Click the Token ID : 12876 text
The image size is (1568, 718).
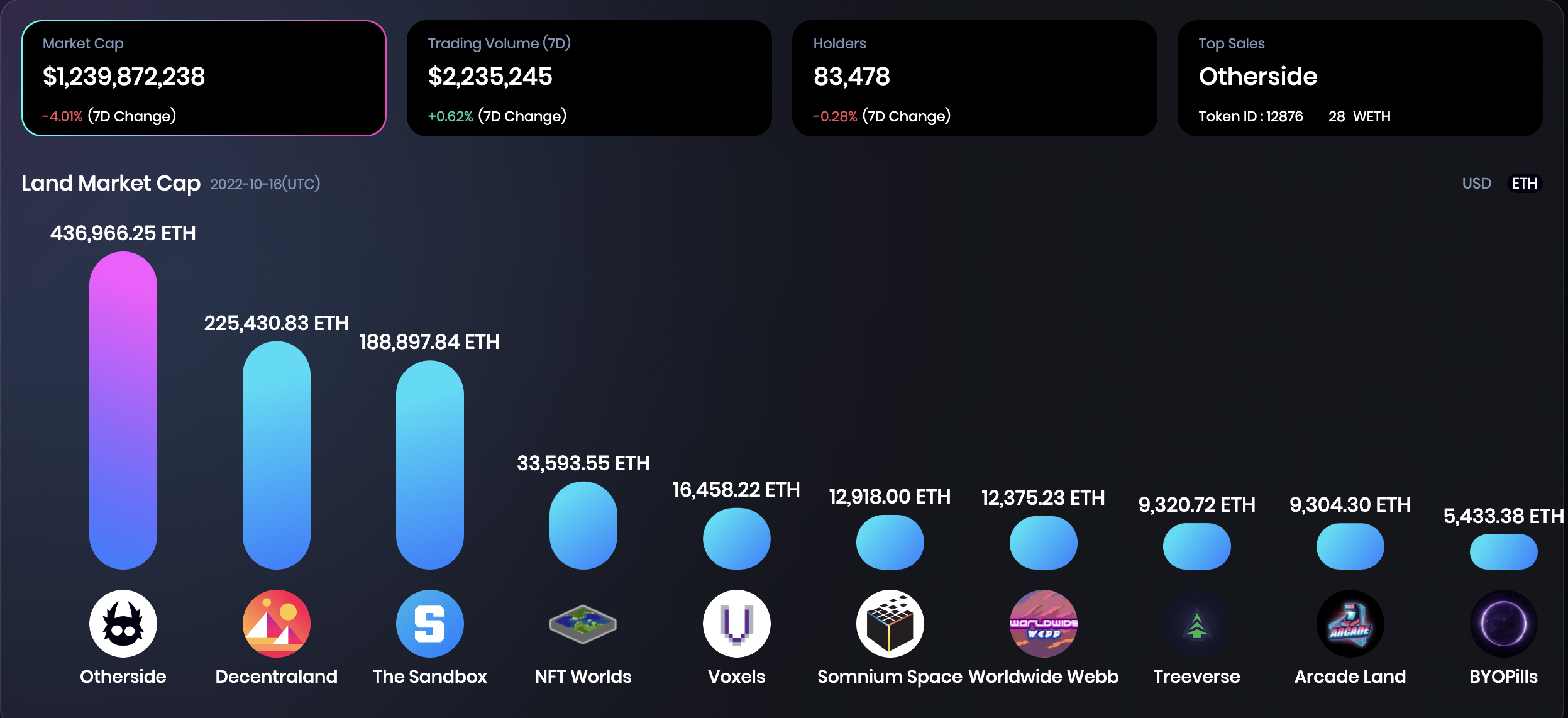[1251, 116]
